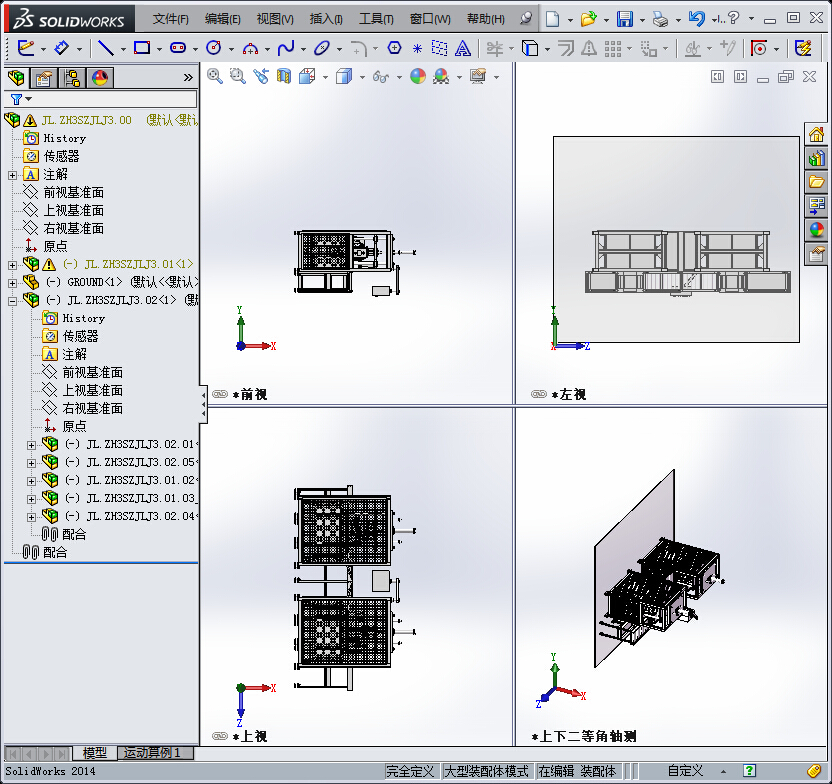
Task: Click Zoom to Fit icon
Action: tap(214, 76)
